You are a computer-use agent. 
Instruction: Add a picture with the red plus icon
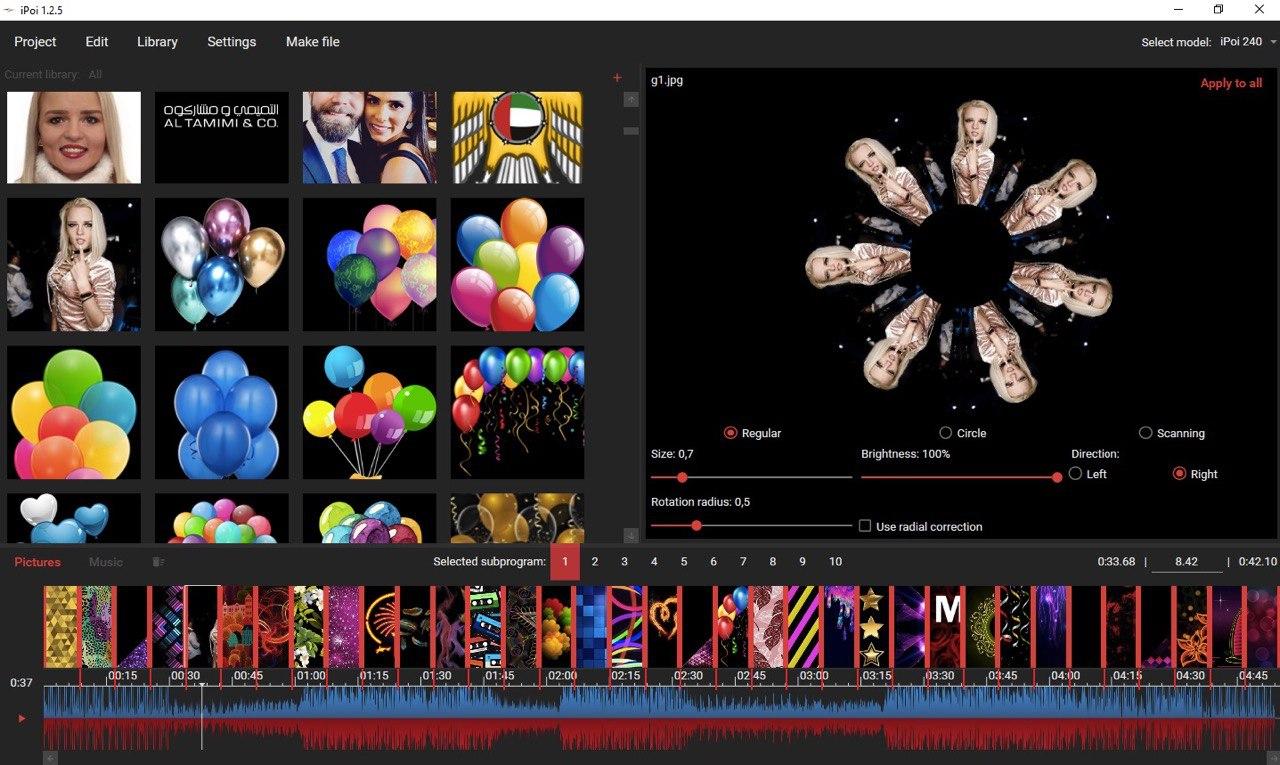click(617, 78)
